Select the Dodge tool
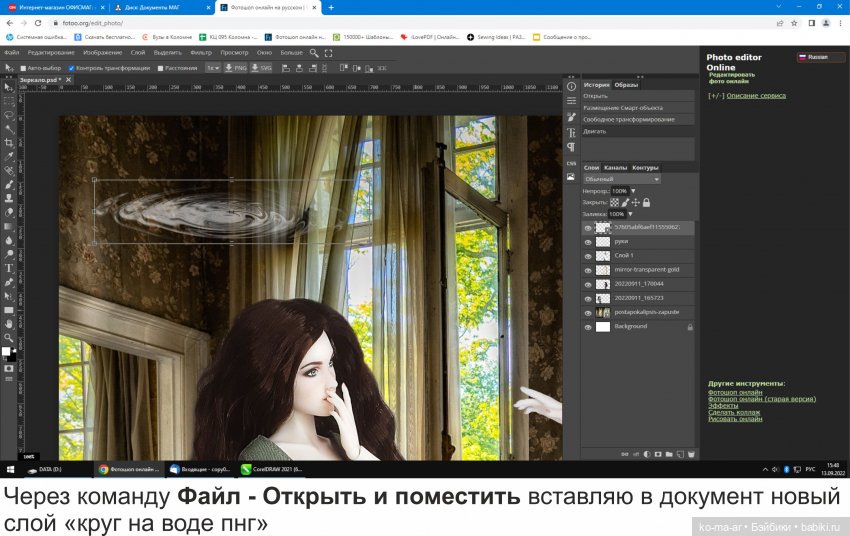The height and width of the screenshot is (536, 850). (9, 254)
